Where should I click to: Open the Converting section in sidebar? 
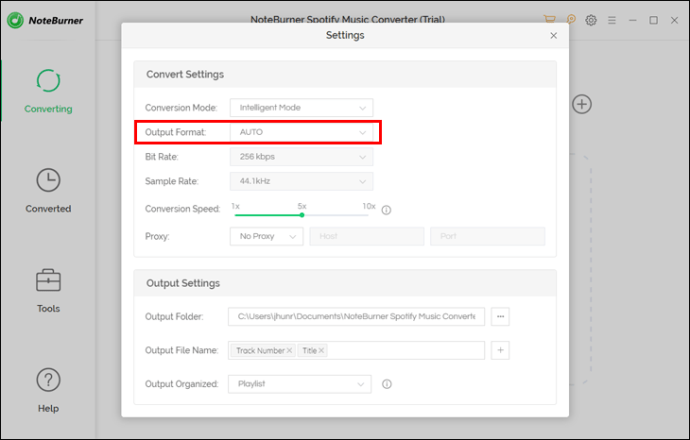[48, 91]
